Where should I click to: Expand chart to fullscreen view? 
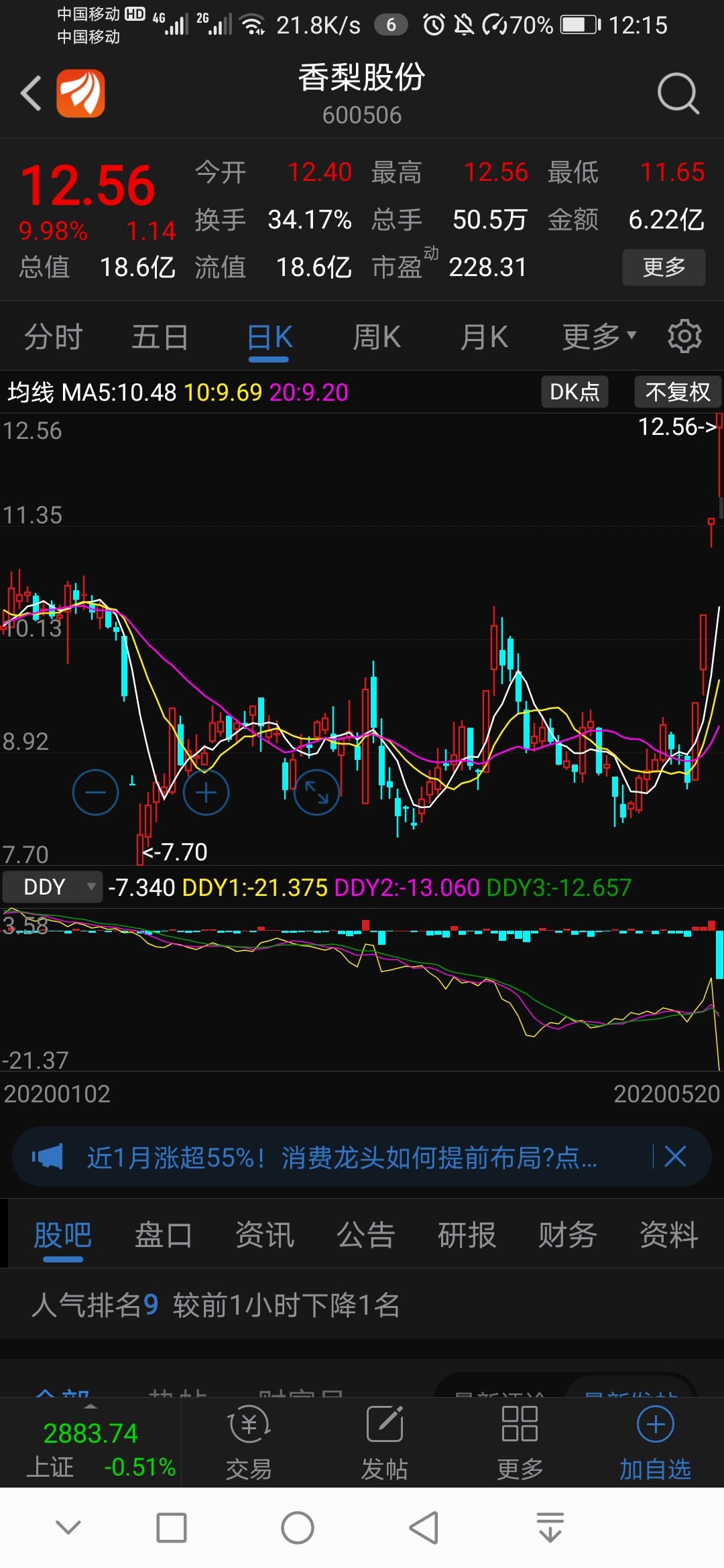316,792
